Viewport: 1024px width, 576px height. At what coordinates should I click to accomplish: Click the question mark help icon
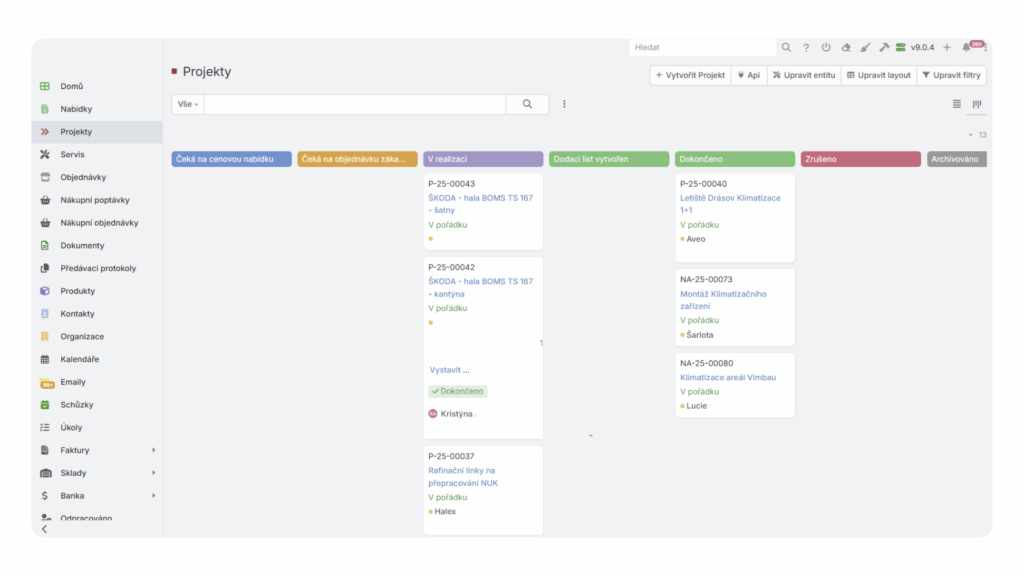[x=806, y=47]
